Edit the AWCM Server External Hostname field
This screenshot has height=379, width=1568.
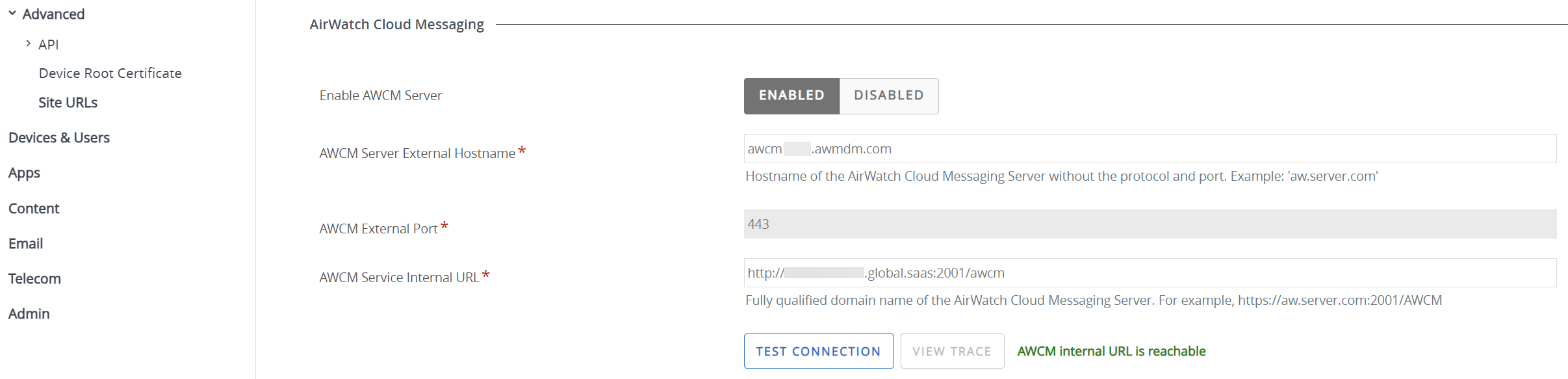[1150, 148]
